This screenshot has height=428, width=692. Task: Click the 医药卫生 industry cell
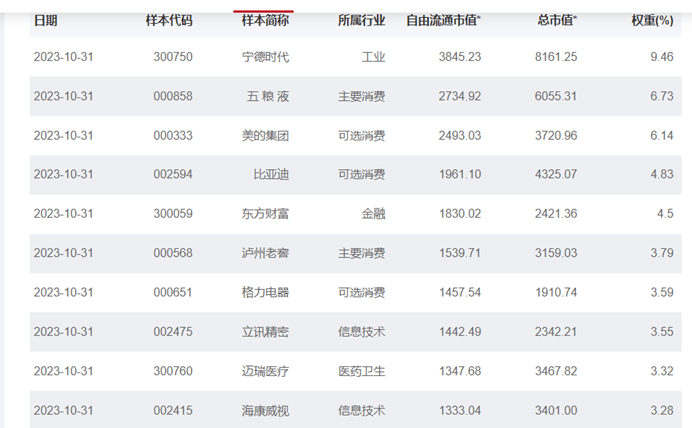pos(361,371)
